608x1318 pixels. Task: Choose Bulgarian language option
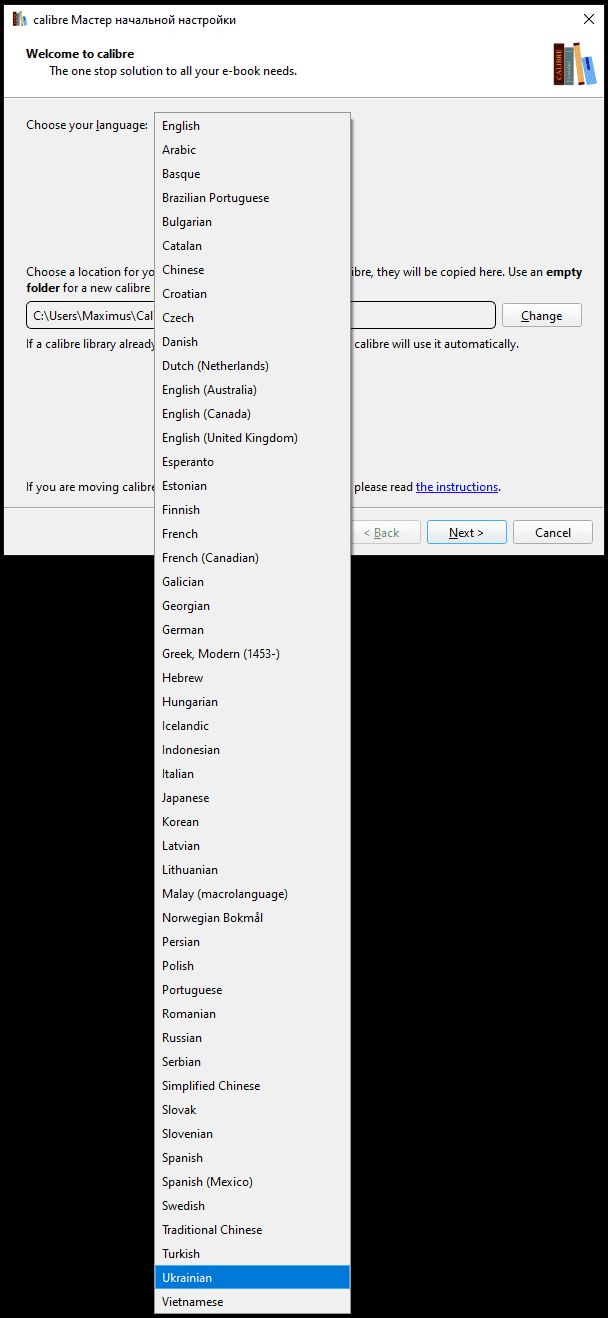(252, 222)
